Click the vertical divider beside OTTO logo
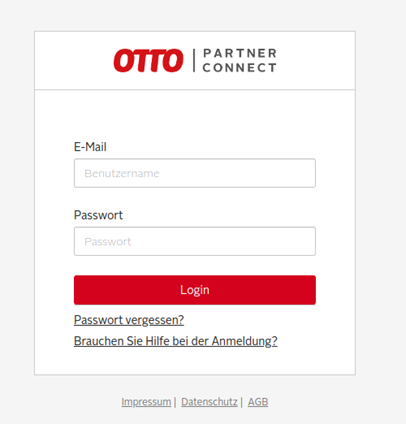Screen dimensions: 406x424 (194, 60)
